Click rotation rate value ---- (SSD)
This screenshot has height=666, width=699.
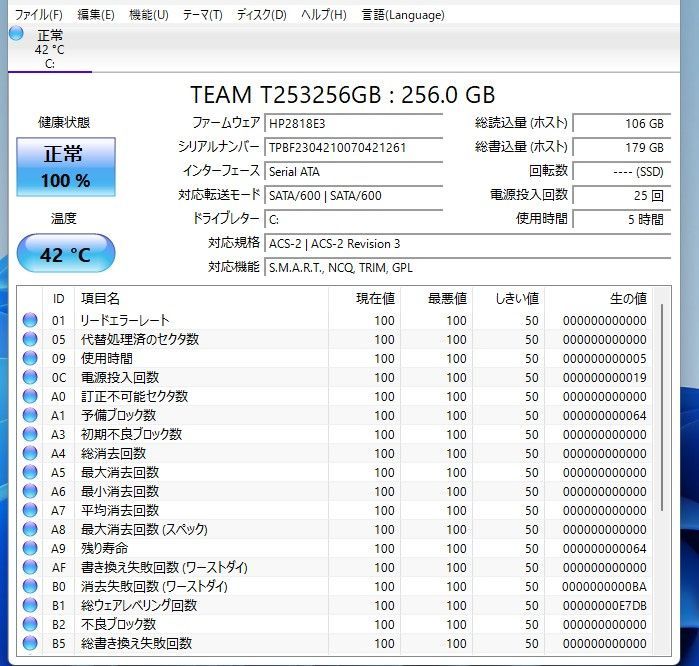coord(621,172)
